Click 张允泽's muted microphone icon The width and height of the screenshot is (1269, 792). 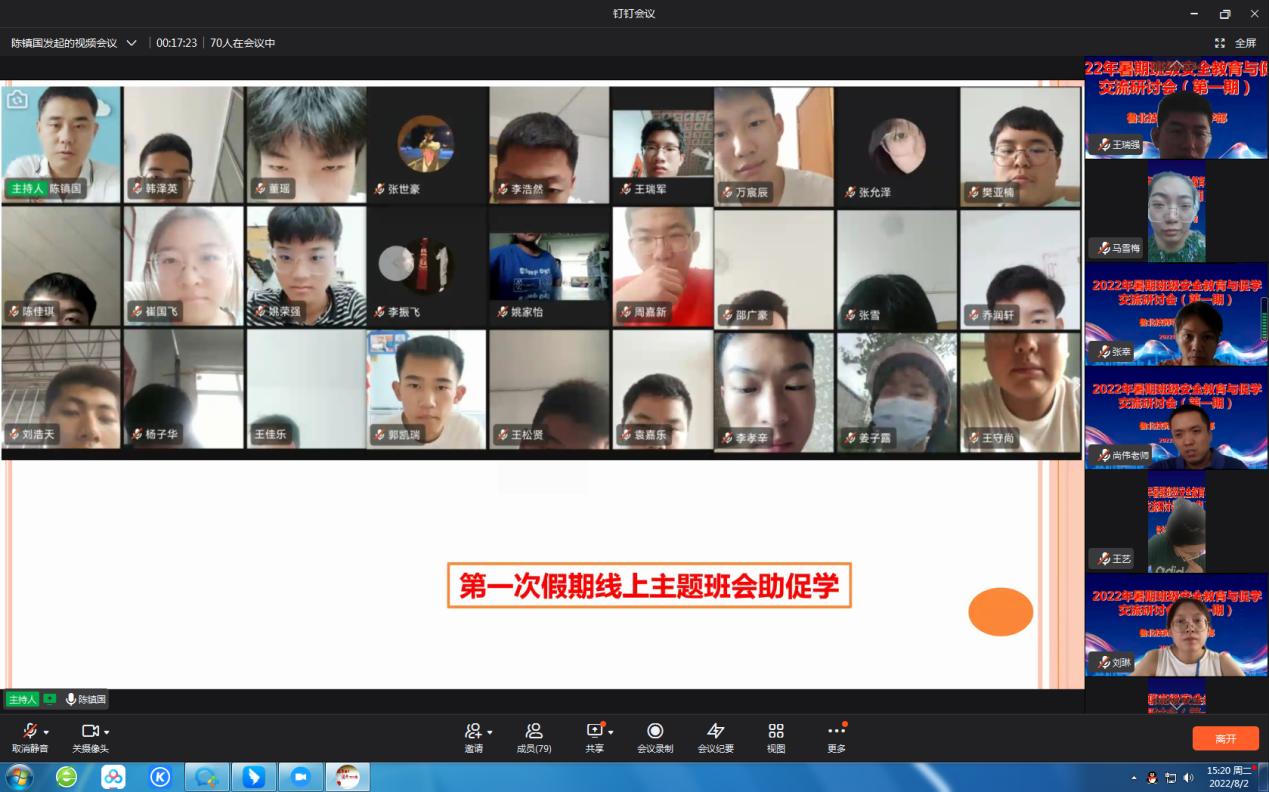(850, 192)
